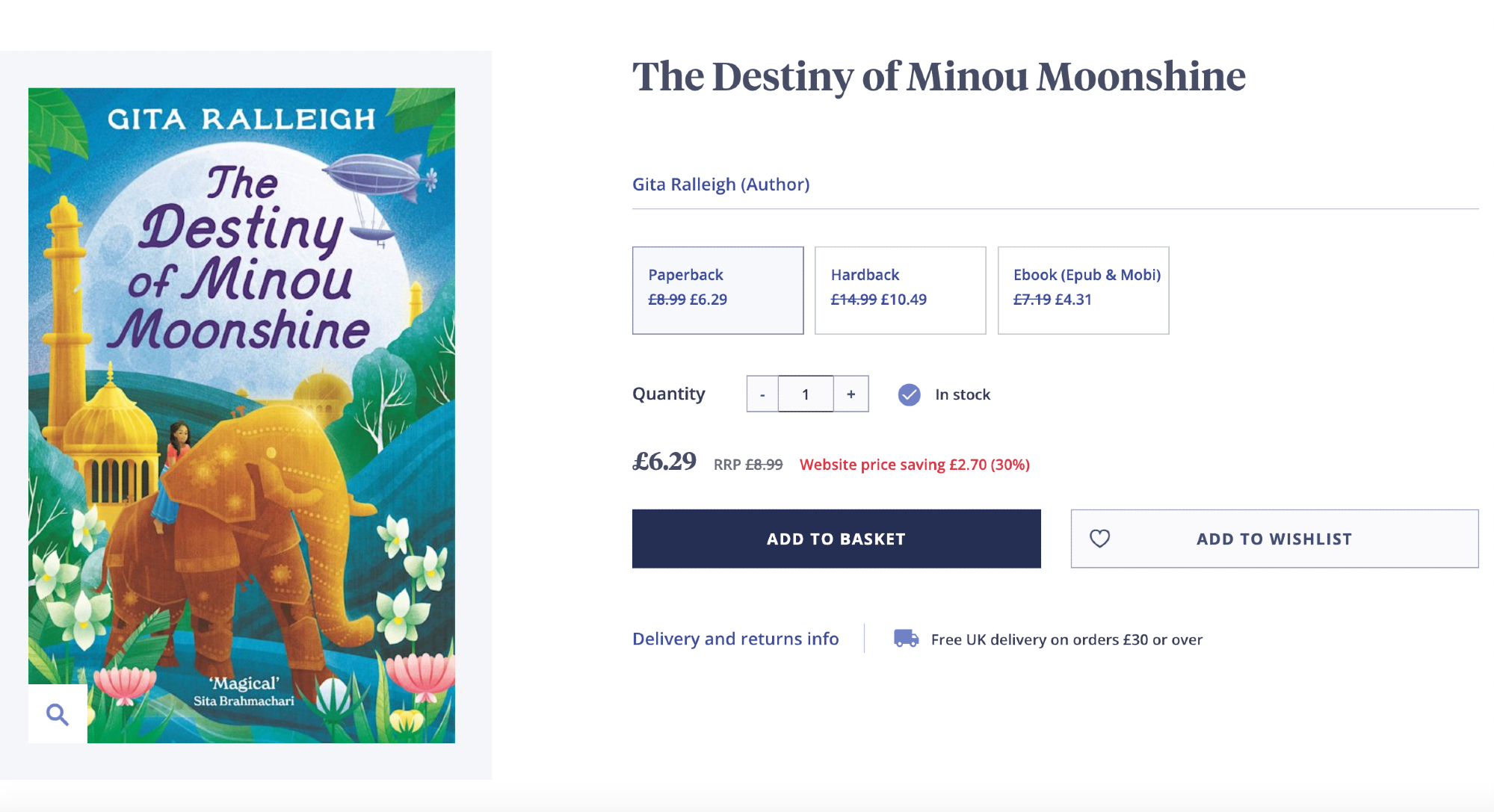1494x812 pixels.
Task: Click the book title heading
Action: (x=939, y=77)
